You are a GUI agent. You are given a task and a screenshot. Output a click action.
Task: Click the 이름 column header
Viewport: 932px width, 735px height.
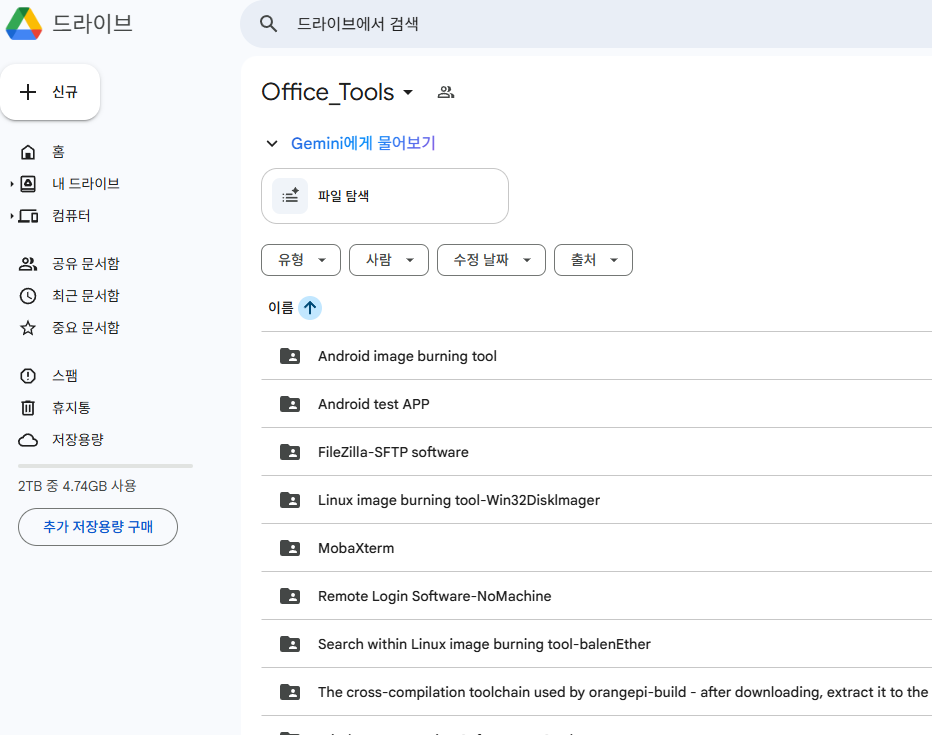pyautogui.click(x=281, y=308)
